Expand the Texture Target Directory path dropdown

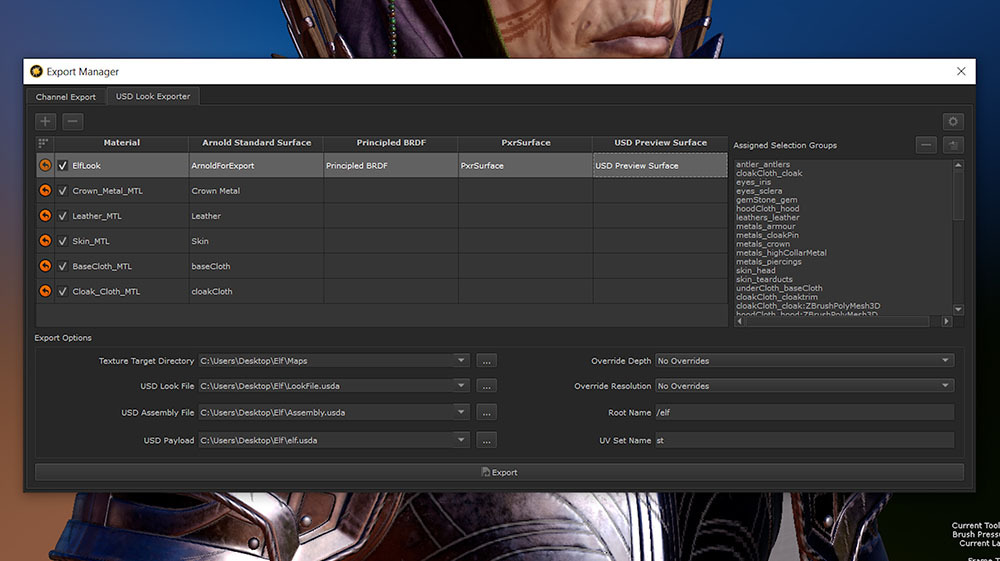coord(461,361)
